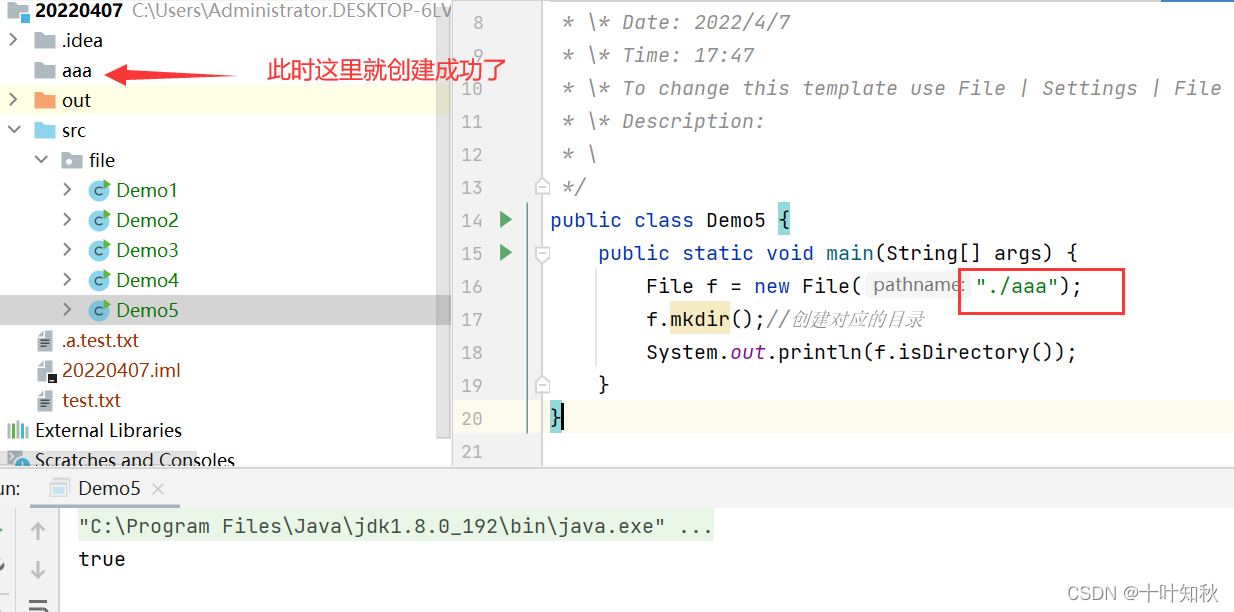Image resolution: width=1234 pixels, height=612 pixels.
Task: Click the Description: comment line
Action: (x=663, y=121)
